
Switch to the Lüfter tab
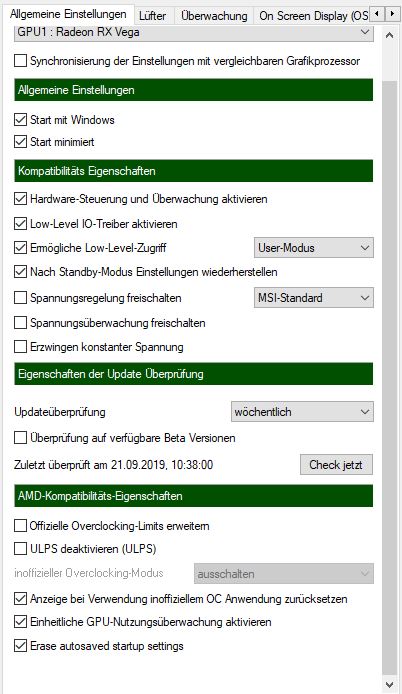coord(152,16)
